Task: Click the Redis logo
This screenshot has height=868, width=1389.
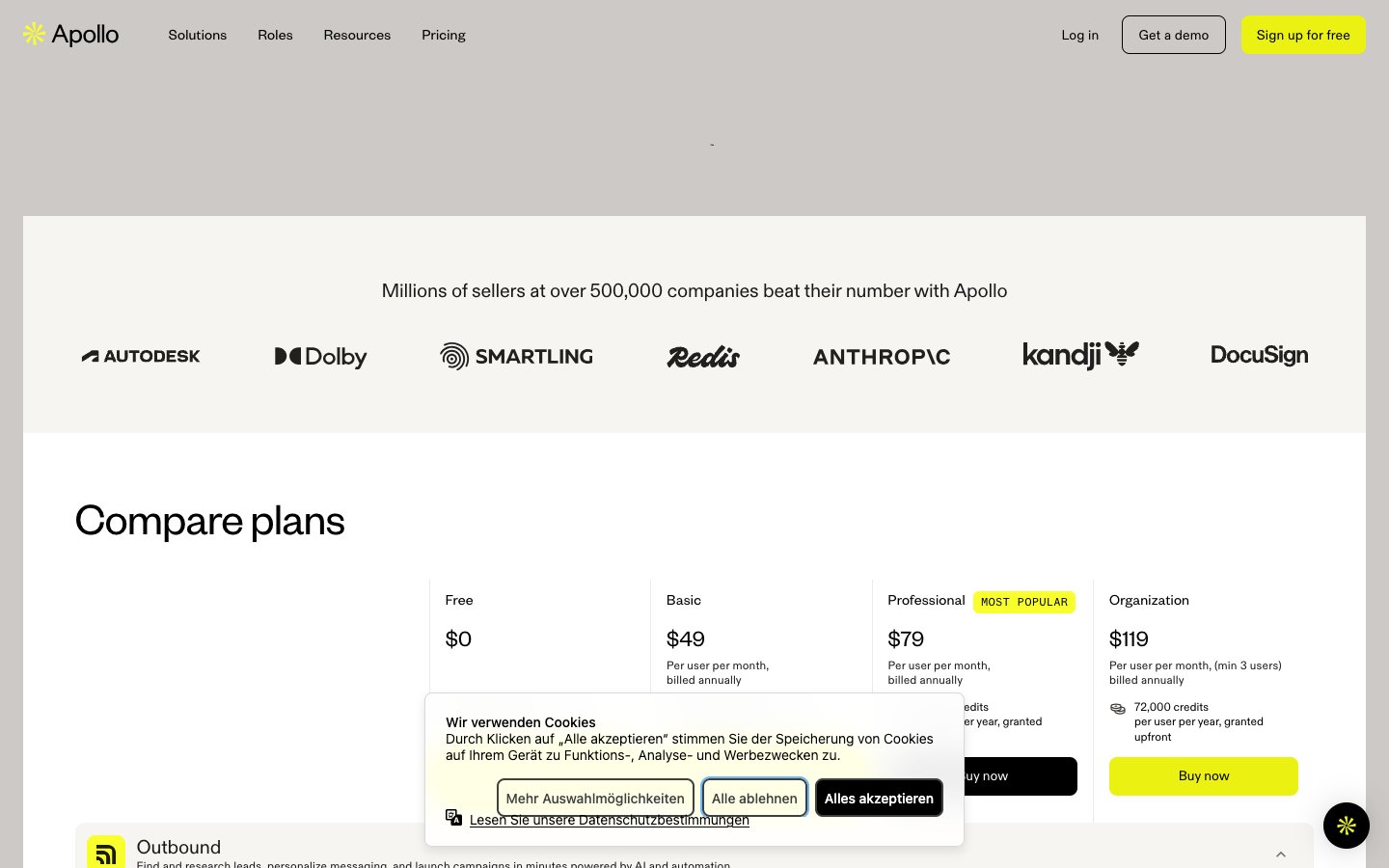Action: 703,356
